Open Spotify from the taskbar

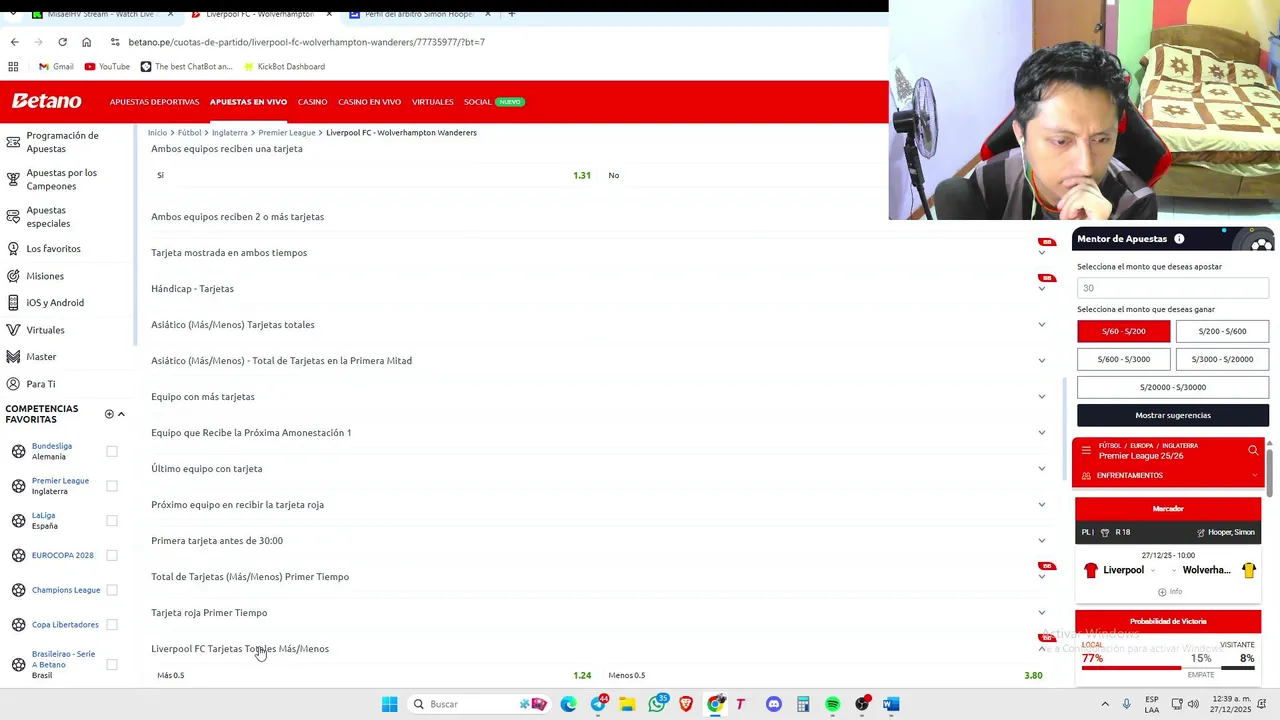(x=832, y=704)
